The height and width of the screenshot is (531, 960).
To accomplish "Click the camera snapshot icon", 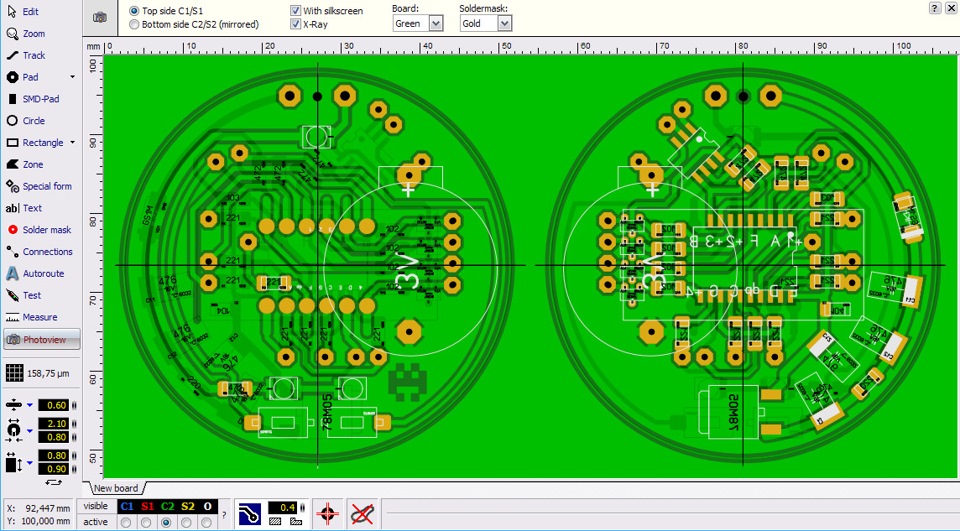I will tap(100, 18).
